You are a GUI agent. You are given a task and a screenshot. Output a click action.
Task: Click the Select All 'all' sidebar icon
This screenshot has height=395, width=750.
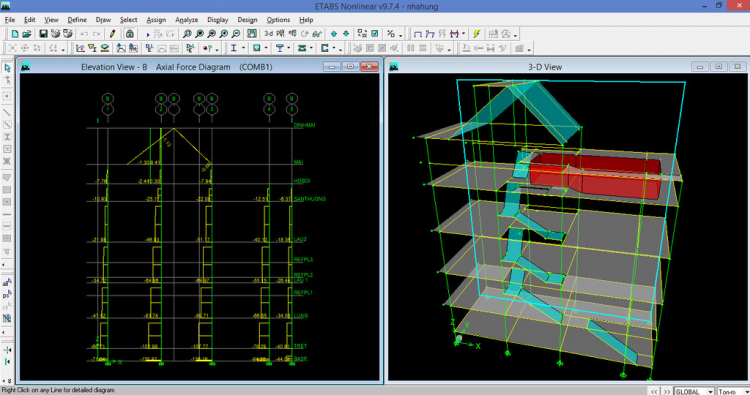pos(7,283)
